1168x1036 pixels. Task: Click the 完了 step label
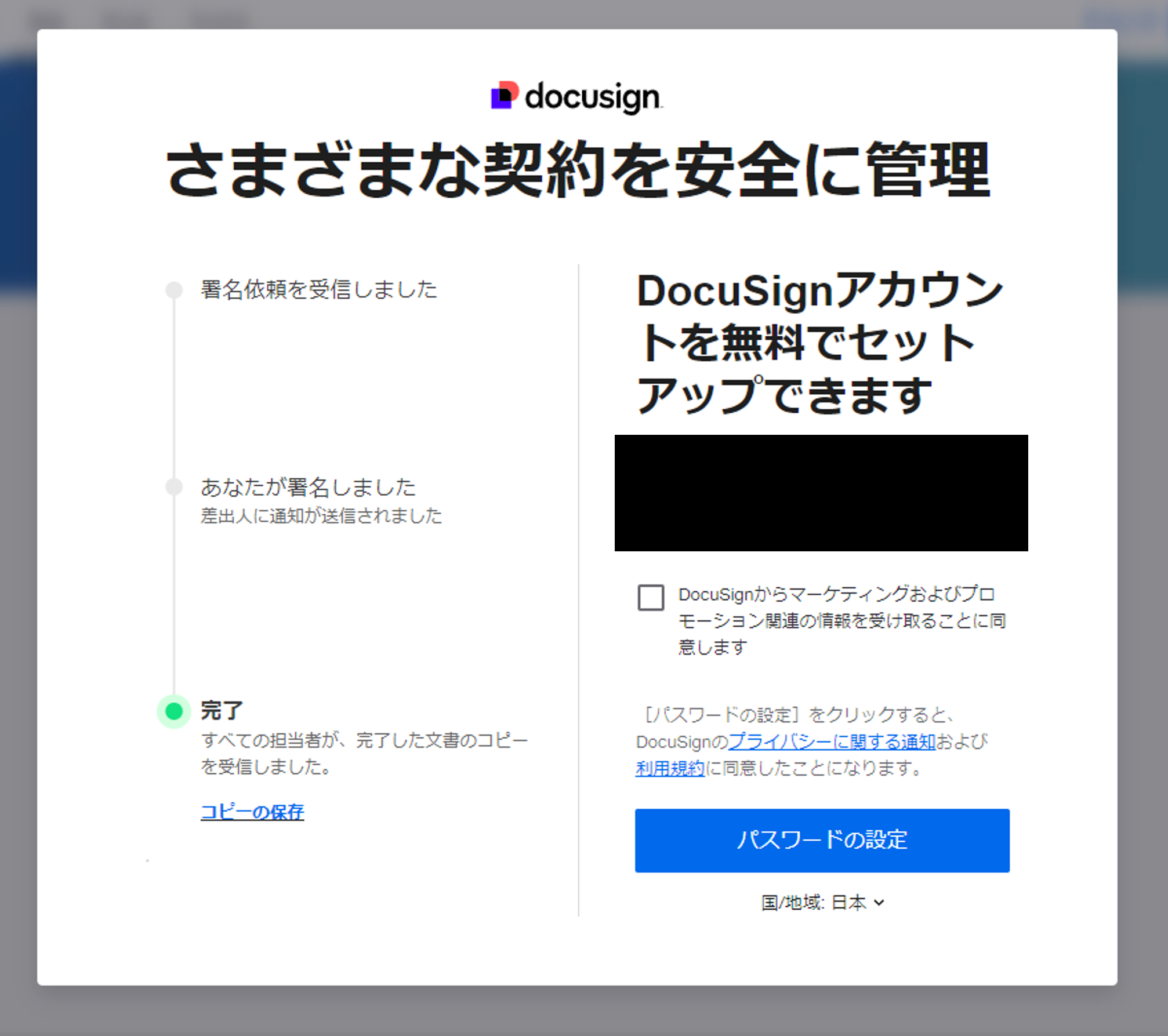pos(222,710)
